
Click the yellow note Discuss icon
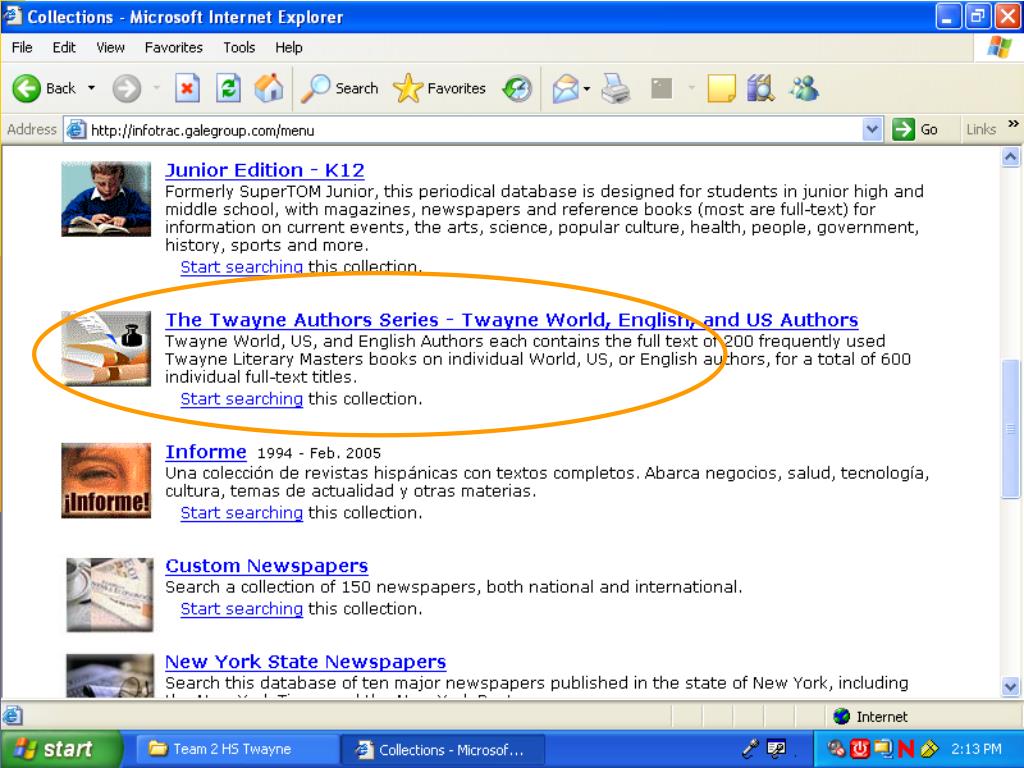pos(722,88)
